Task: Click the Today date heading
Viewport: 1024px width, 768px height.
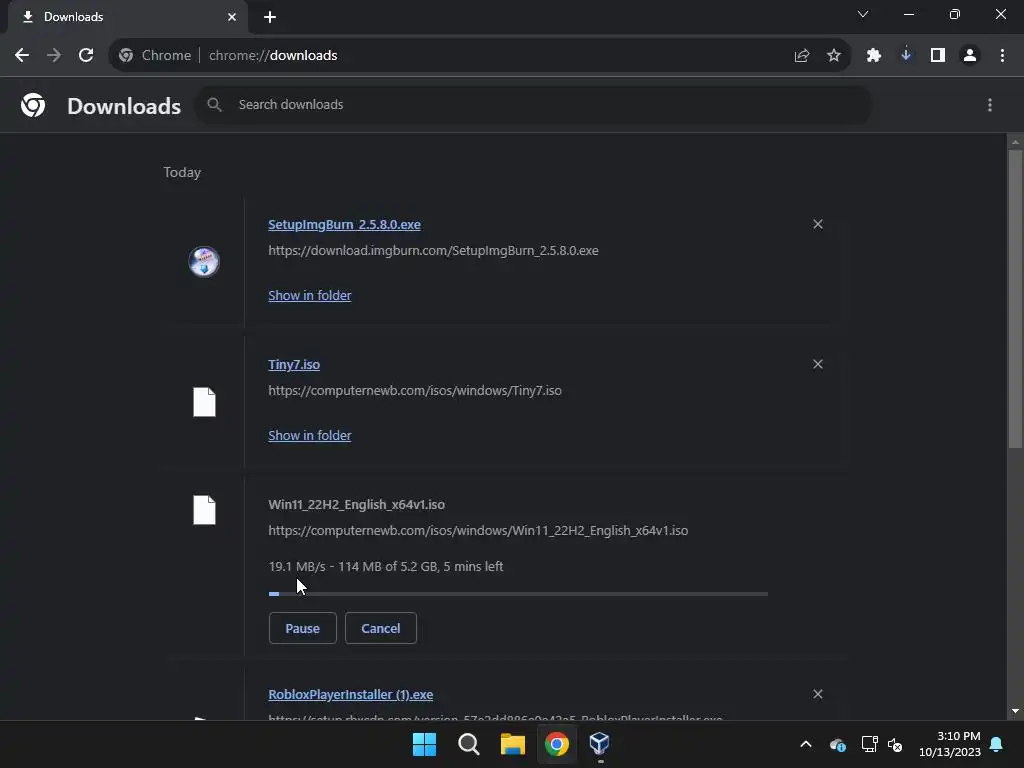Action: click(x=182, y=172)
